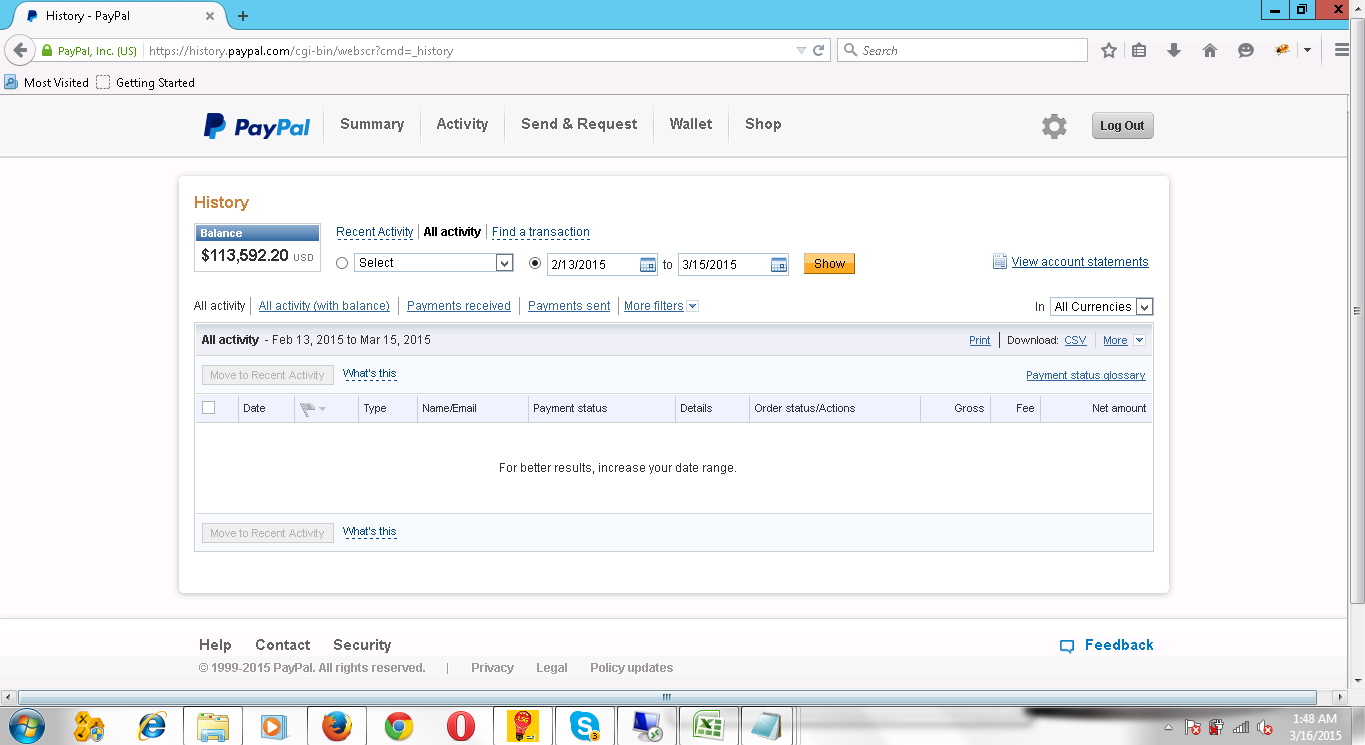Open the Select time period dropdown
Image resolution: width=1365 pixels, height=745 pixels.
tap(434, 263)
